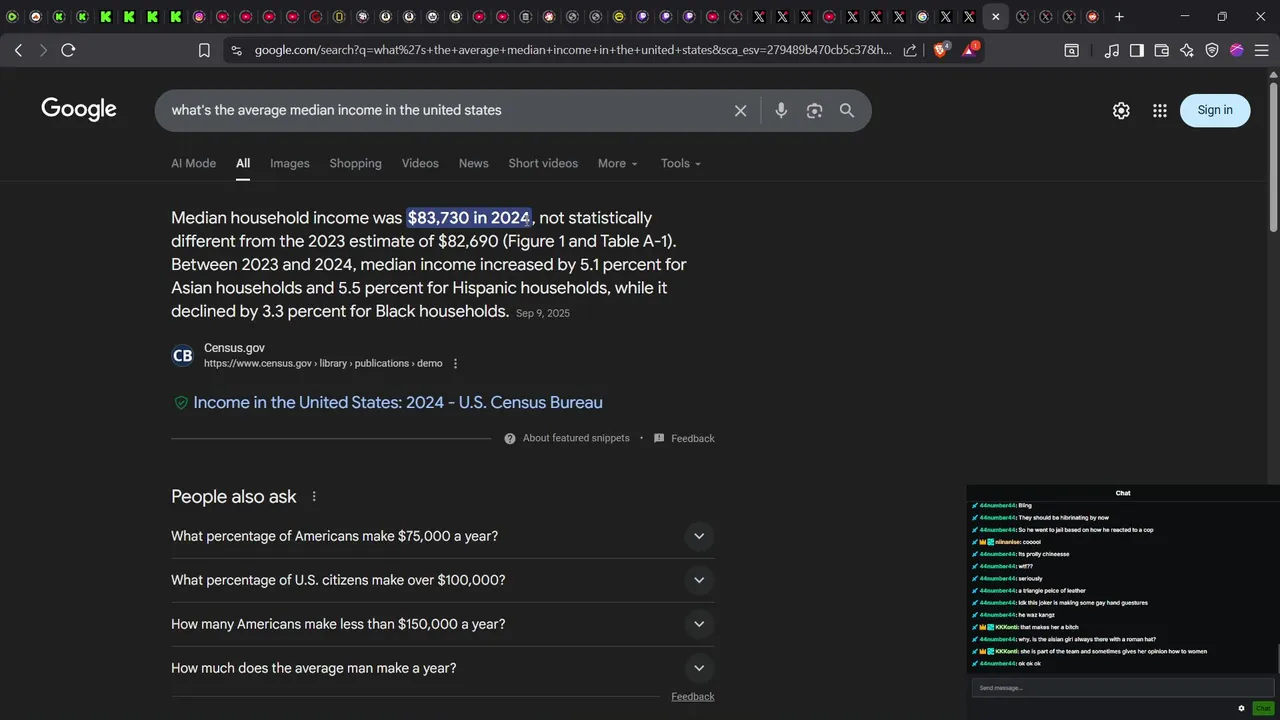1280x720 pixels.
Task: Open Google quick settings gear
Action: 1121,111
